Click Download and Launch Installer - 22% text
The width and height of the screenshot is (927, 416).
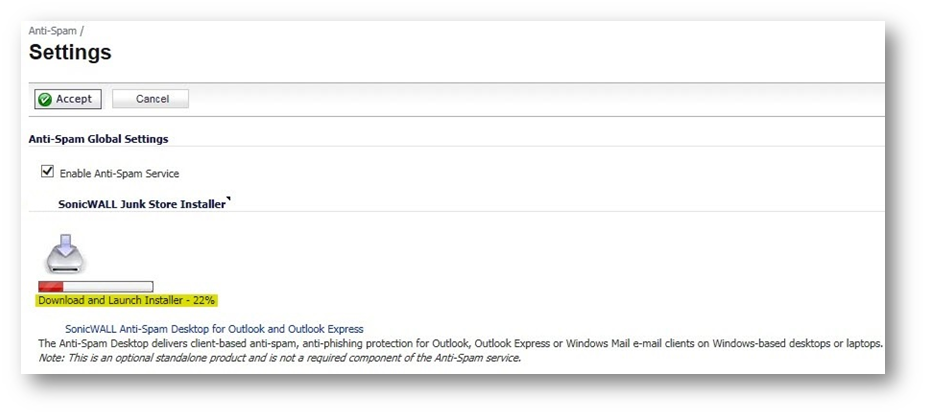coord(127,301)
